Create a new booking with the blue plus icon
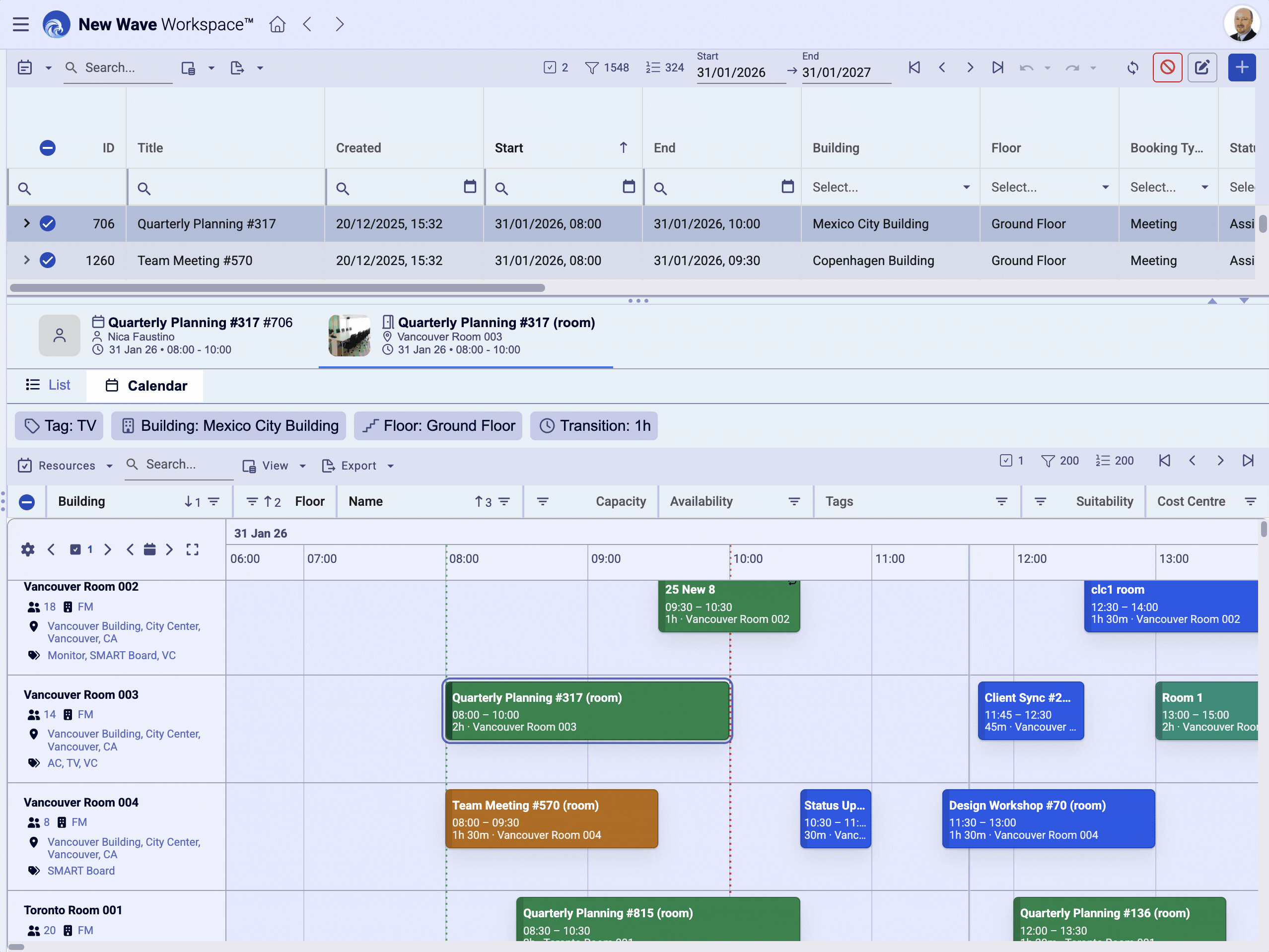Screen dimensions: 1269x952 pos(1242,67)
